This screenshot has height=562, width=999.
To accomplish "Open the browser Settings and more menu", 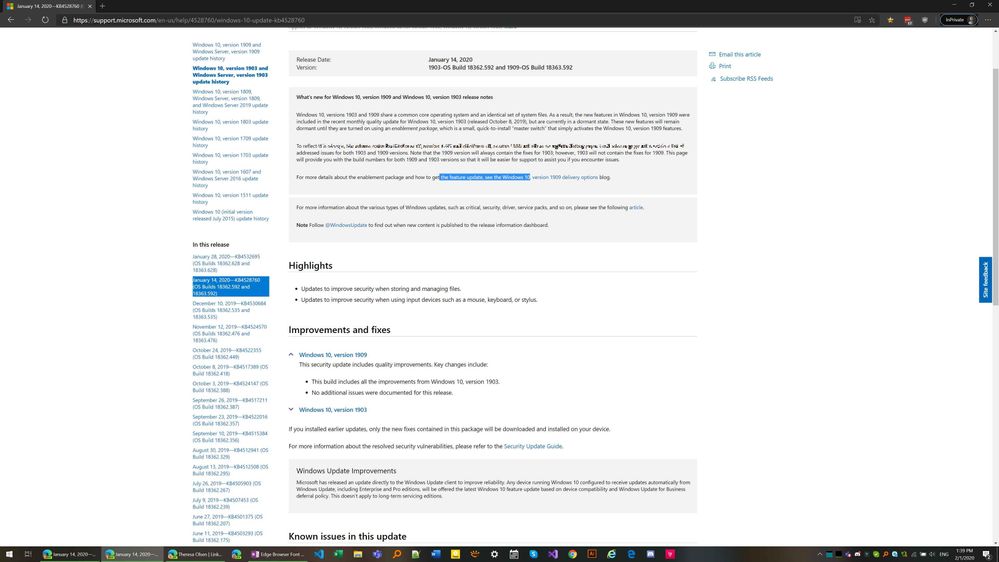I will point(988,20).
